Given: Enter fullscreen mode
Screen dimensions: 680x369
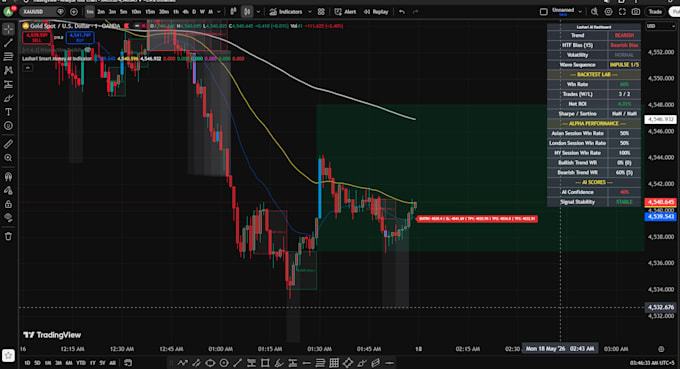Looking at the screenshot, I should coord(622,12).
